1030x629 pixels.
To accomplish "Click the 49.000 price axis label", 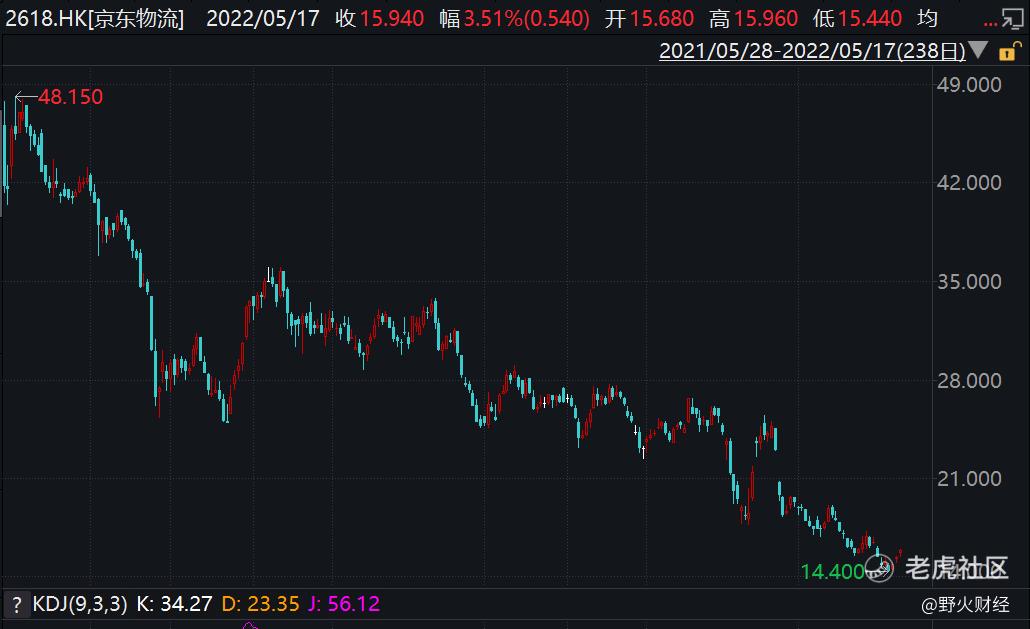I will click(969, 85).
